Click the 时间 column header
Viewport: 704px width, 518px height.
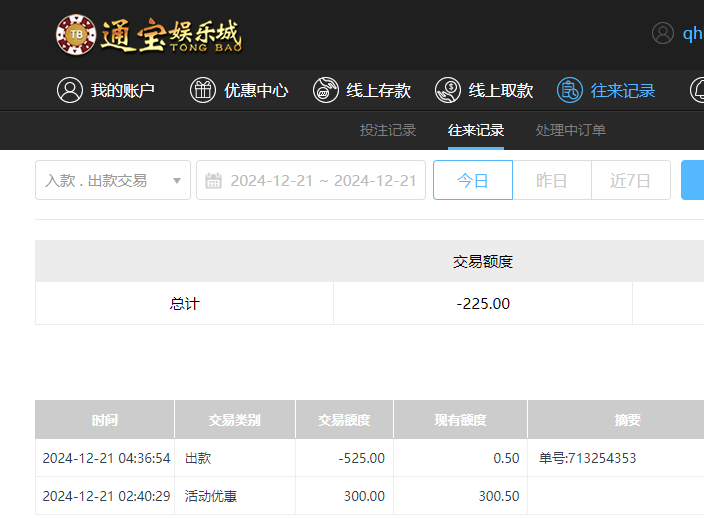click(x=105, y=419)
